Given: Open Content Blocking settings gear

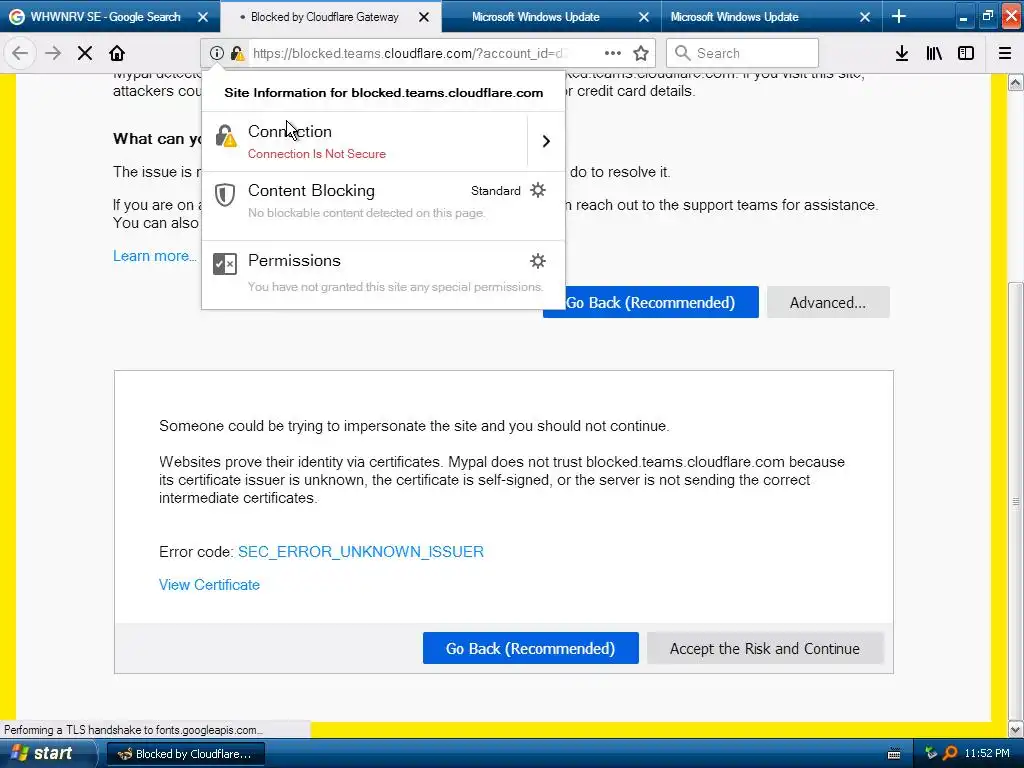Looking at the screenshot, I should coord(538,190).
